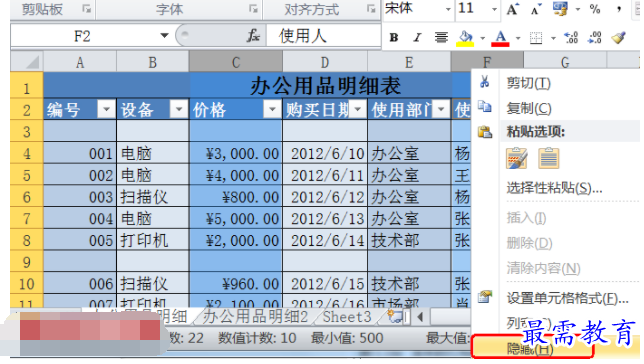
Task: Switch to the Sheet3 tab
Action: (347, 317)
